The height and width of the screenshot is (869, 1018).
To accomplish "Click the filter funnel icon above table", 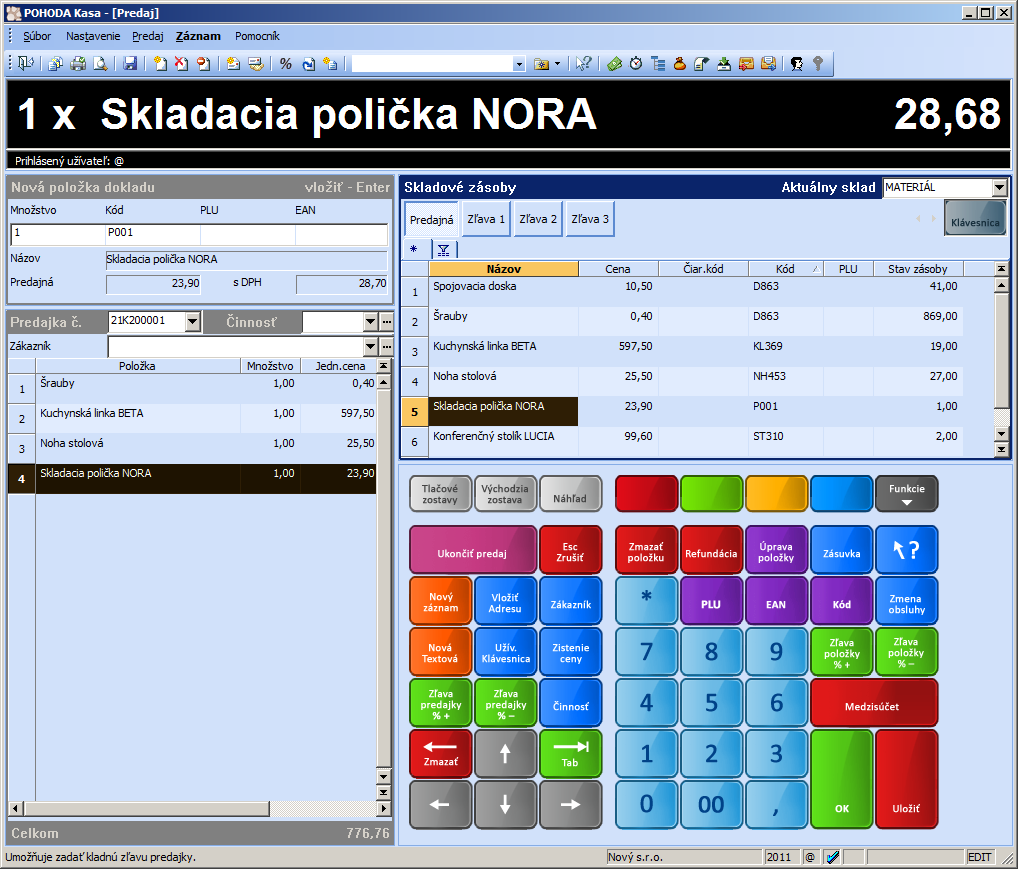I will tap(443, 249).
